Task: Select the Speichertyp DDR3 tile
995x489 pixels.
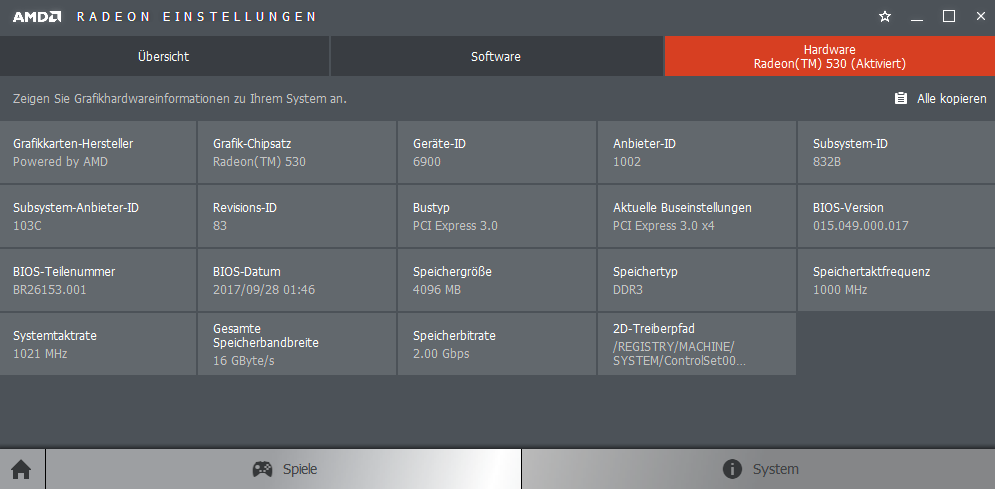Action: tap(697, 280)
